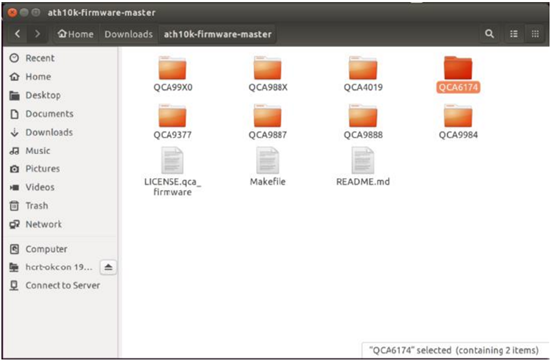550x361 pixels.
Task: Select the README.md file icon
Action: 363,160
